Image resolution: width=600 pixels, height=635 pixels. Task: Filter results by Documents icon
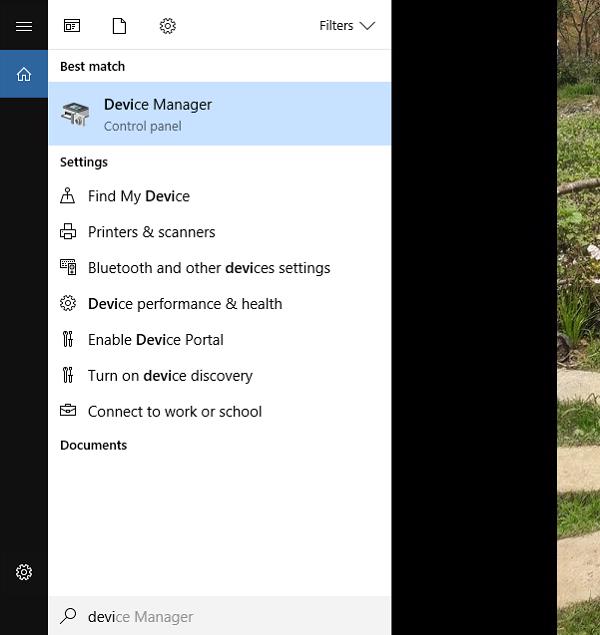119,26
